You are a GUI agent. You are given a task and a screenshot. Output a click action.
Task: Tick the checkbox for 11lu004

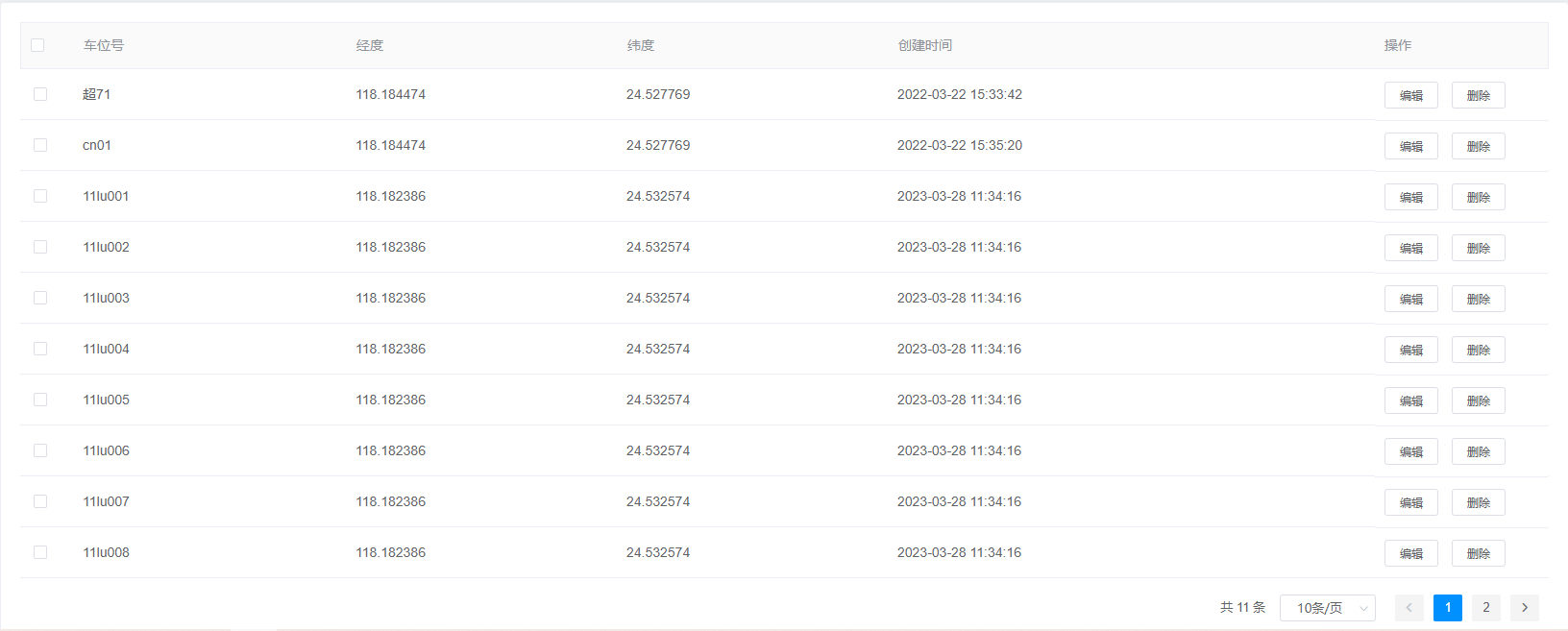point(40,349)
